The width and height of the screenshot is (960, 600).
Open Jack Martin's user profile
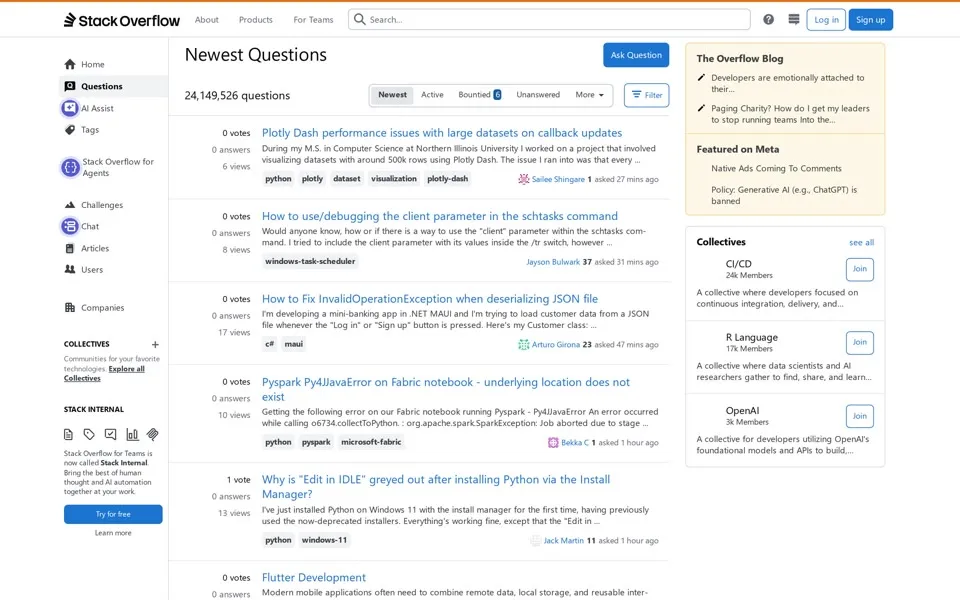coord(563,541)
